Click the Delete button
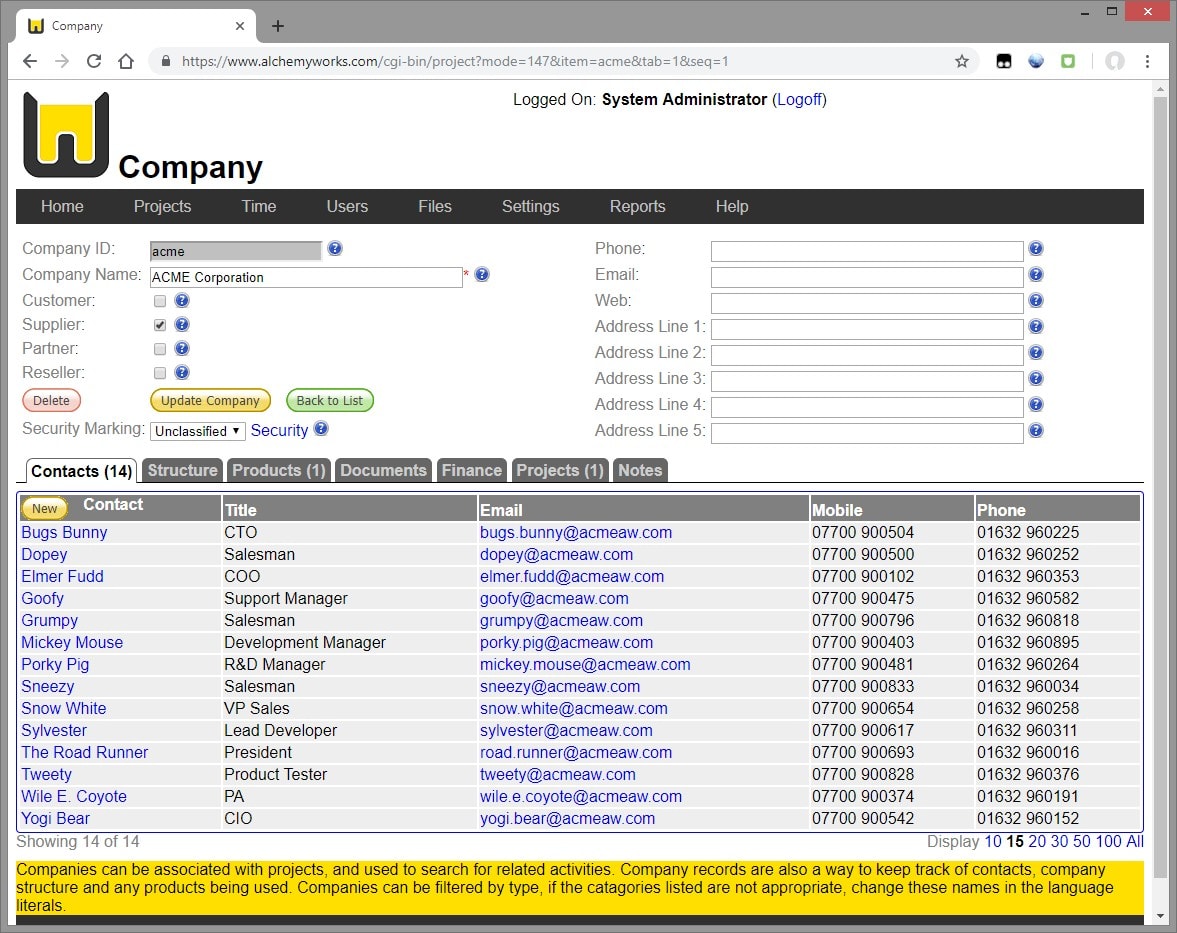Image resolution: width=1177 pixels, height=933 pixels. tap(51, 400)
